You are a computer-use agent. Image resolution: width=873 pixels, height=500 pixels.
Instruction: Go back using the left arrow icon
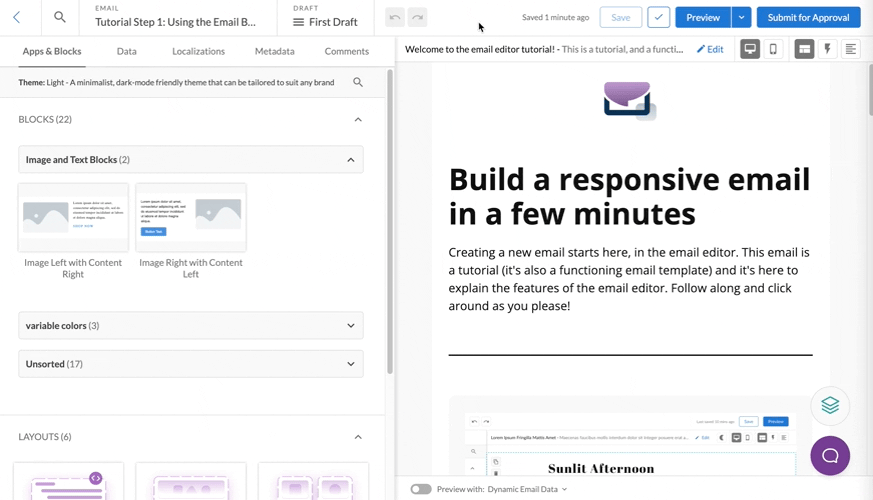click(17, 17)
